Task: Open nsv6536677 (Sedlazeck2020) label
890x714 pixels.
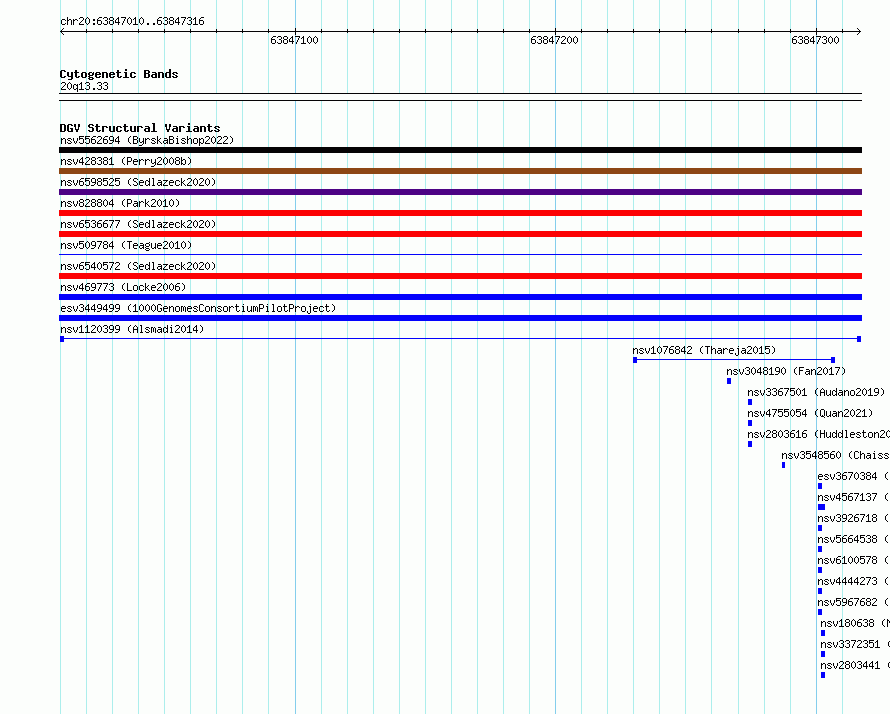Action: coord(138,224)
